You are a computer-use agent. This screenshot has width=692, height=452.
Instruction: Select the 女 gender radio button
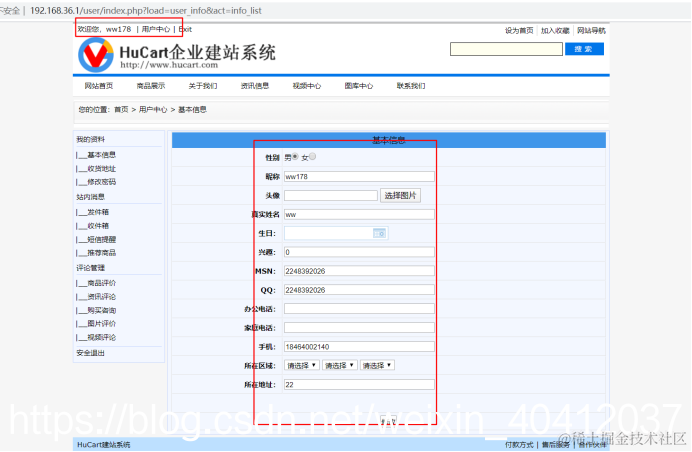point(312,157)
